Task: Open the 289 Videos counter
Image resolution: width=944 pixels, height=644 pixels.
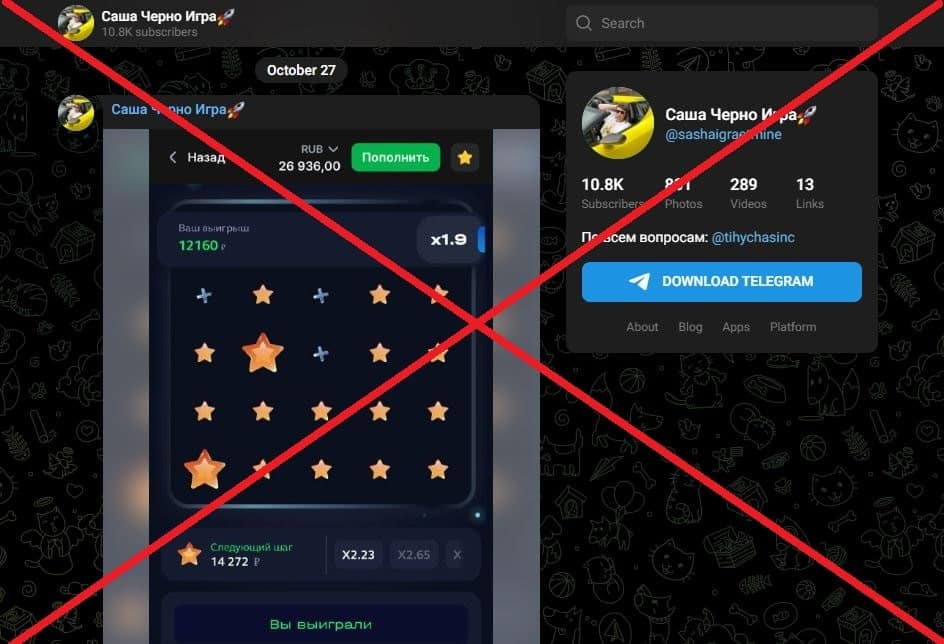Action: pyautogui.click(x=748, y=193)
